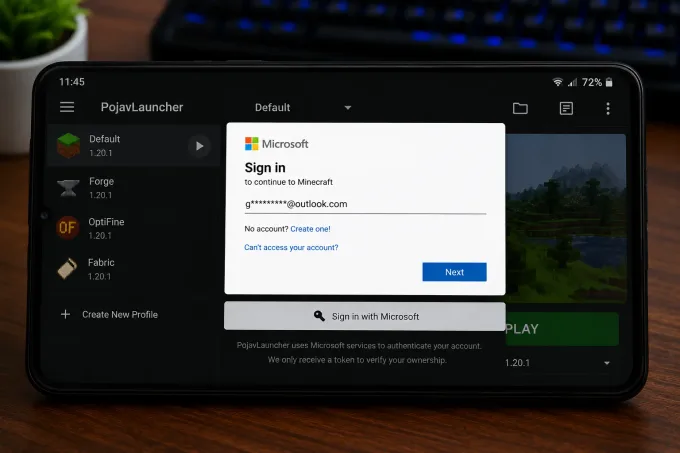Viewport: 680px width, 453px height.
Task: Click the grass block icon of the Default profile
Action: pyautogui.click(x=69, y=145)
